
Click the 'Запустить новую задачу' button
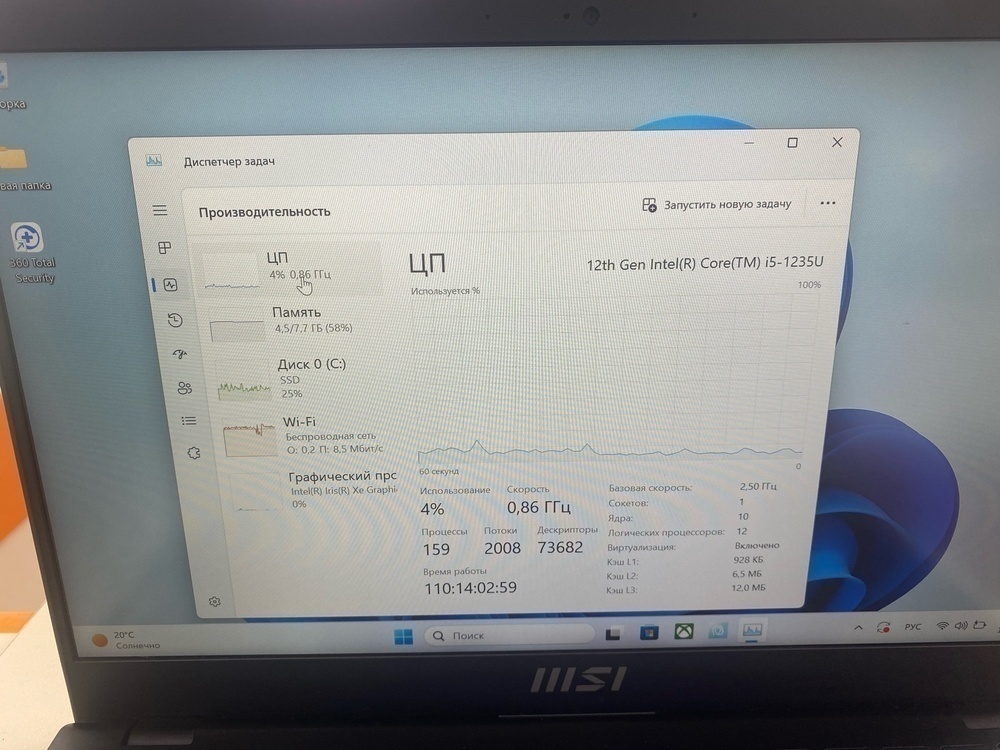(x=716, y=205)
